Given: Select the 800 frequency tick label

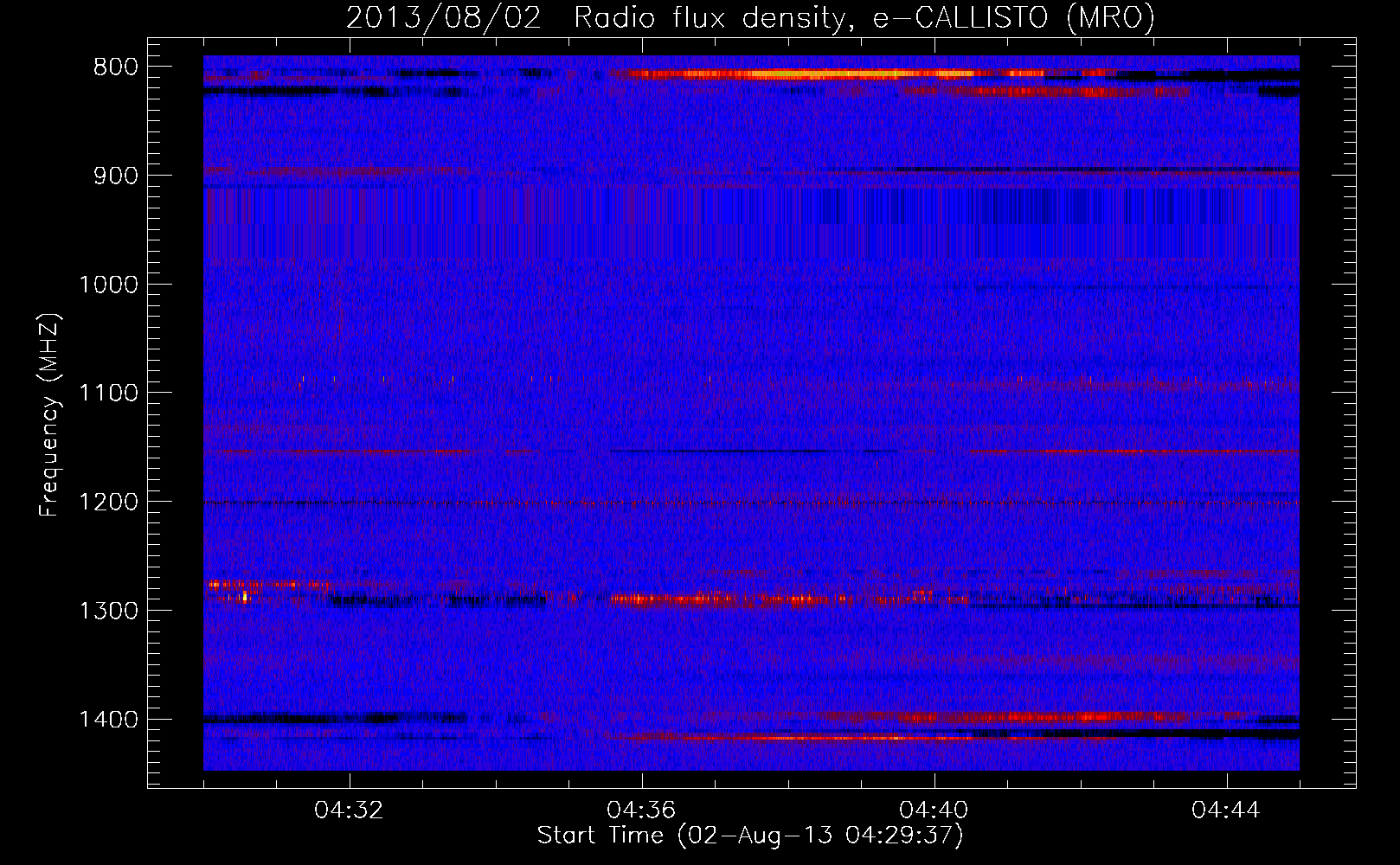Looking at the screenshot, I should [114, 67].
